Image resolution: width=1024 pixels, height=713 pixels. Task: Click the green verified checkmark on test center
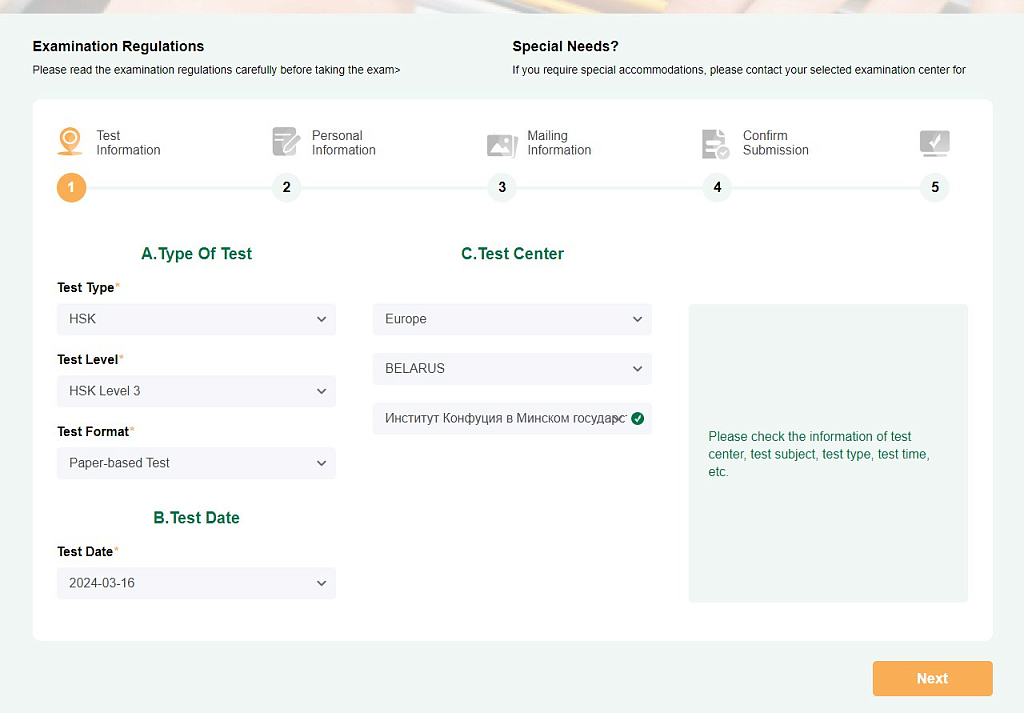tap(638, 419)
